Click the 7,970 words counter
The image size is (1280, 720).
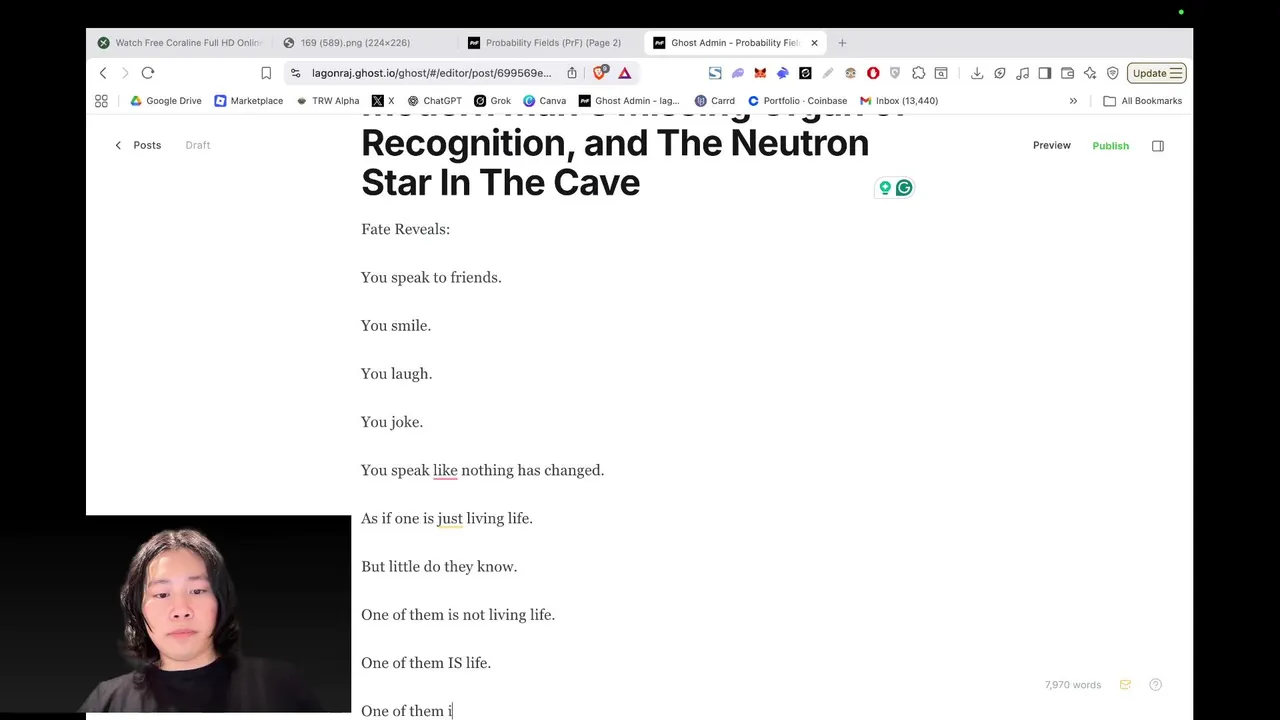1073,685
